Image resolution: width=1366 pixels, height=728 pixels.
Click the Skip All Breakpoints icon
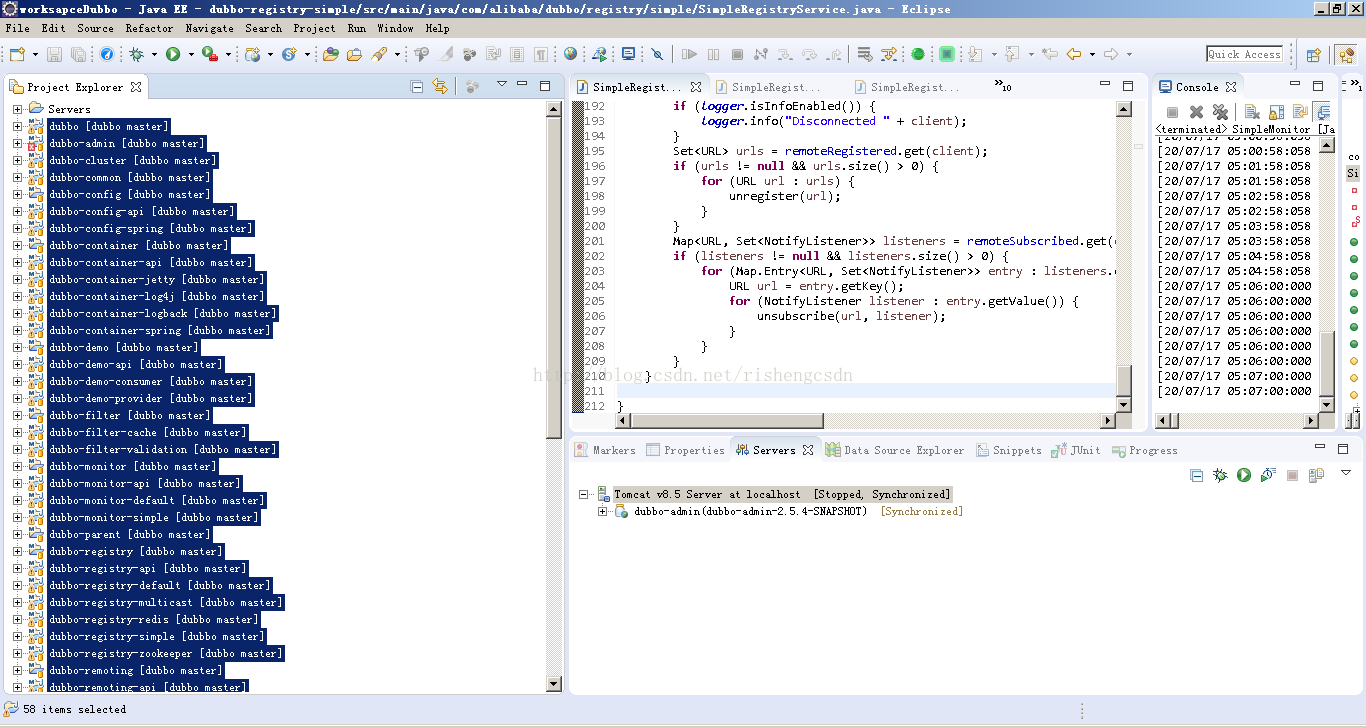[x=657, y=54]
